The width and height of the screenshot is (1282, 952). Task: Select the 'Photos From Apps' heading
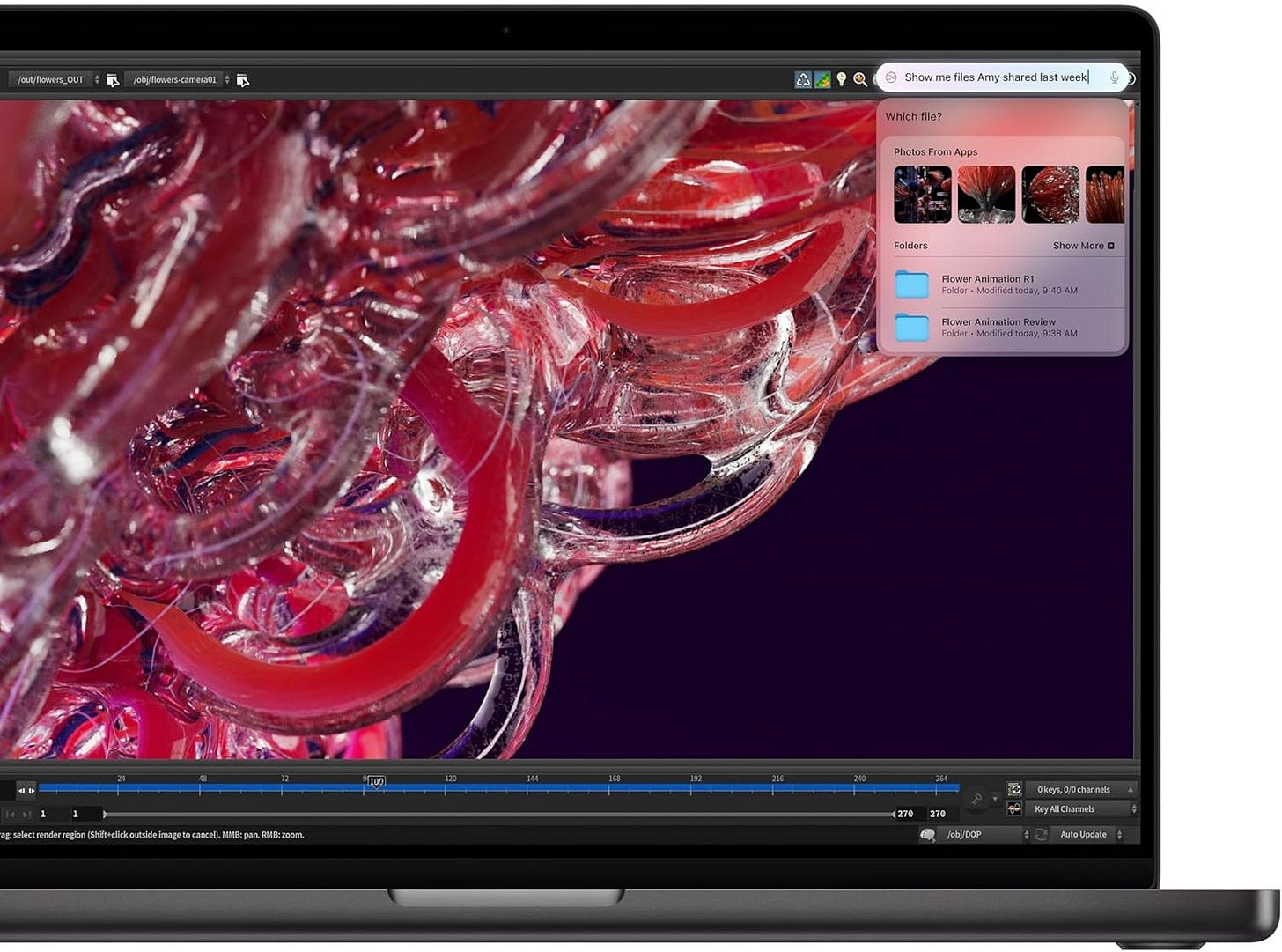(935, 151)
